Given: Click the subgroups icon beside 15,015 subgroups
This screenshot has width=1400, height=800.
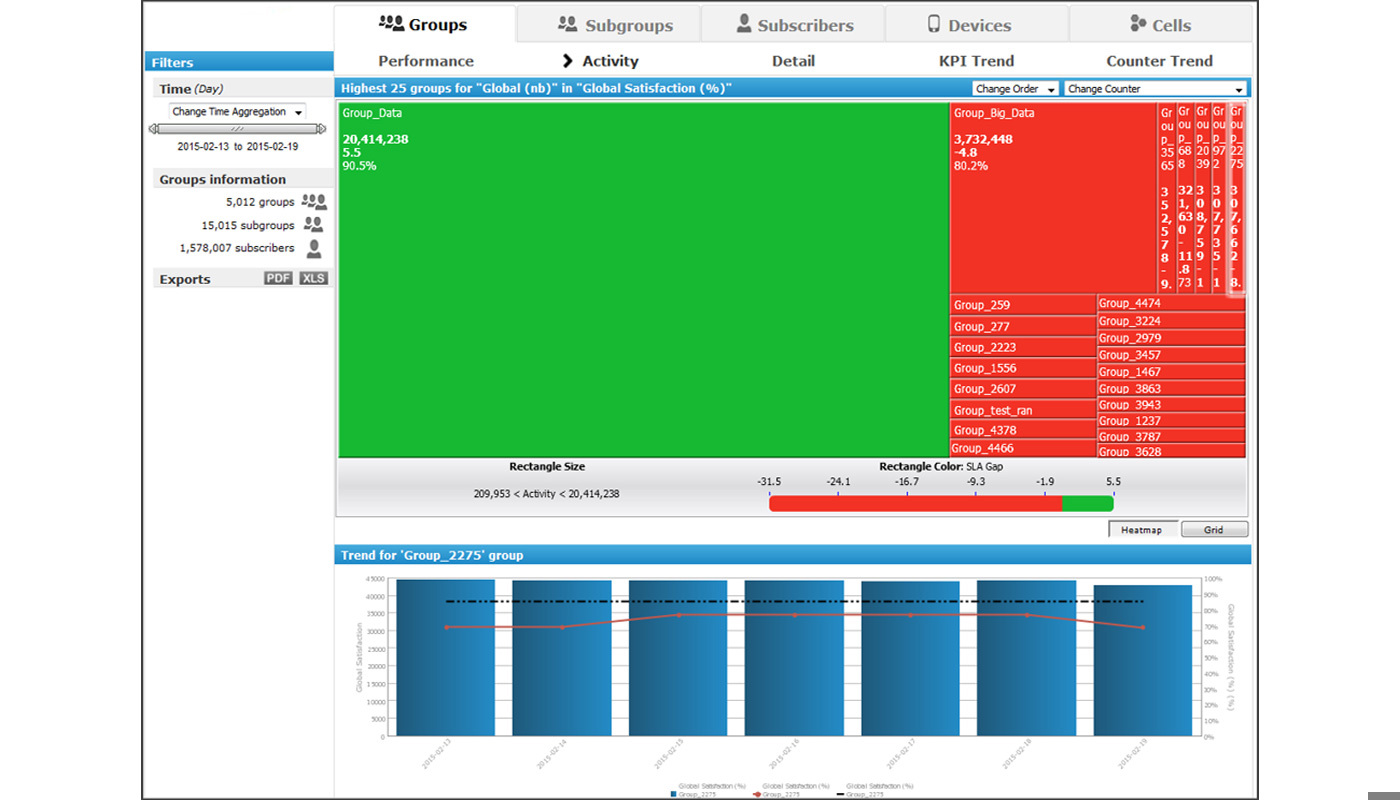Looking at the screenshot, I should coord(314,225).
